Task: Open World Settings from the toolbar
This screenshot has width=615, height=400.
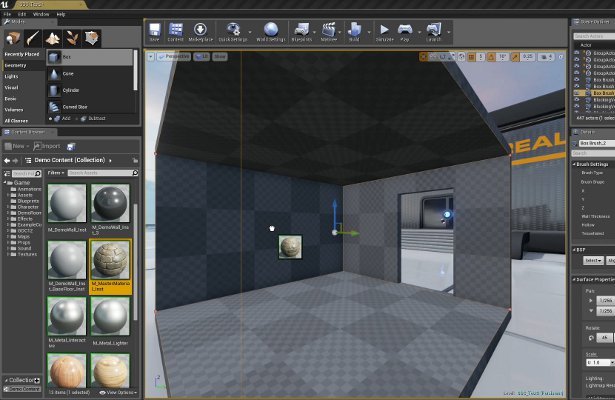Action: pos(271,32)
